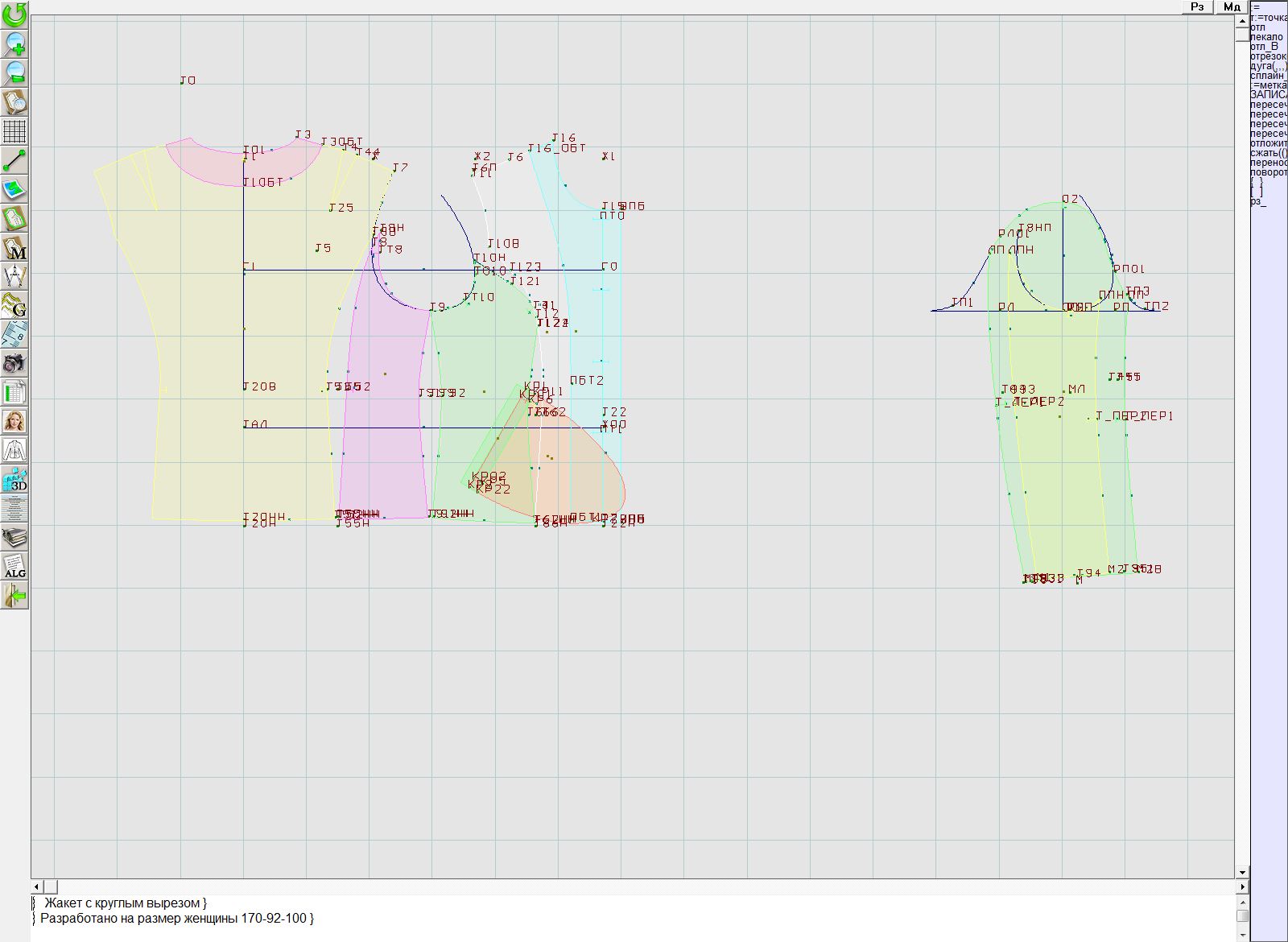Click the green refresh arrow icon

pyautogui.click(x=14, y=14)
